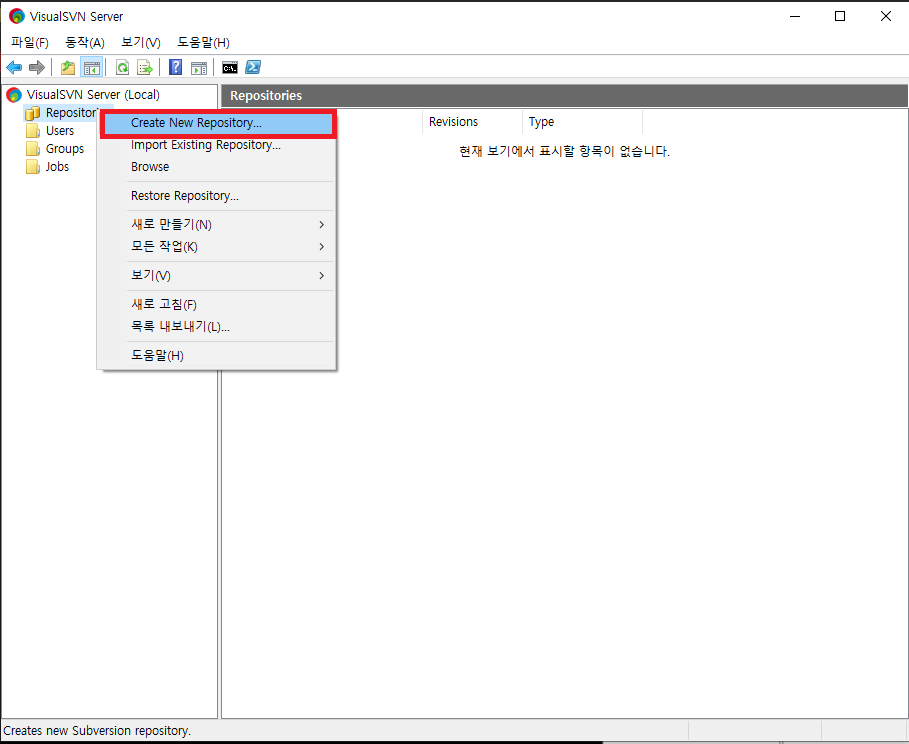Image resolution: width=909 pixels, height=744 pixels.
Task: Click 새로 고침(F) in the context menu
Action: coord(217,304)
